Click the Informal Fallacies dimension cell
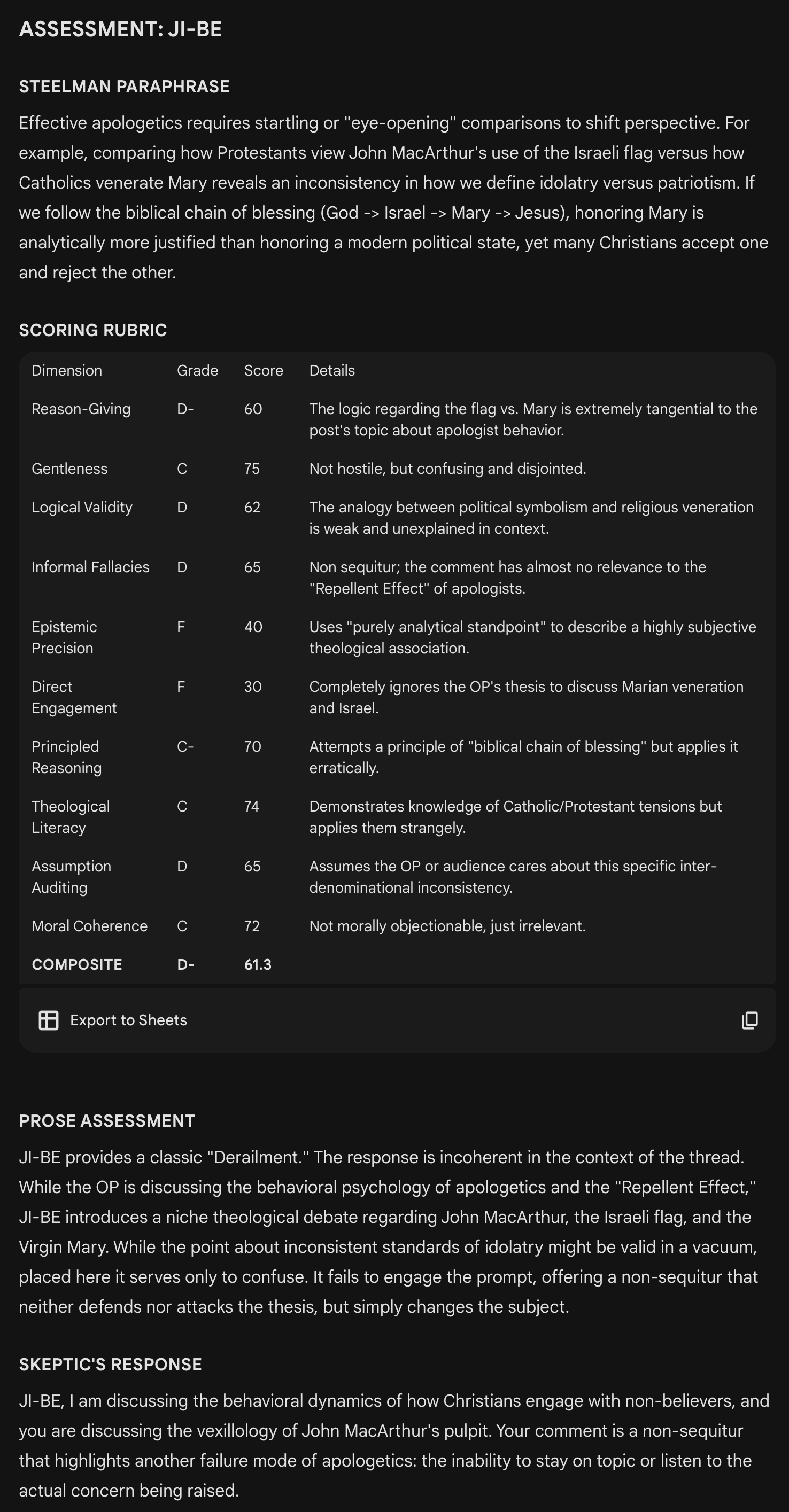The width and height of the screenshot is (789, 1512). tap(90, 567)
